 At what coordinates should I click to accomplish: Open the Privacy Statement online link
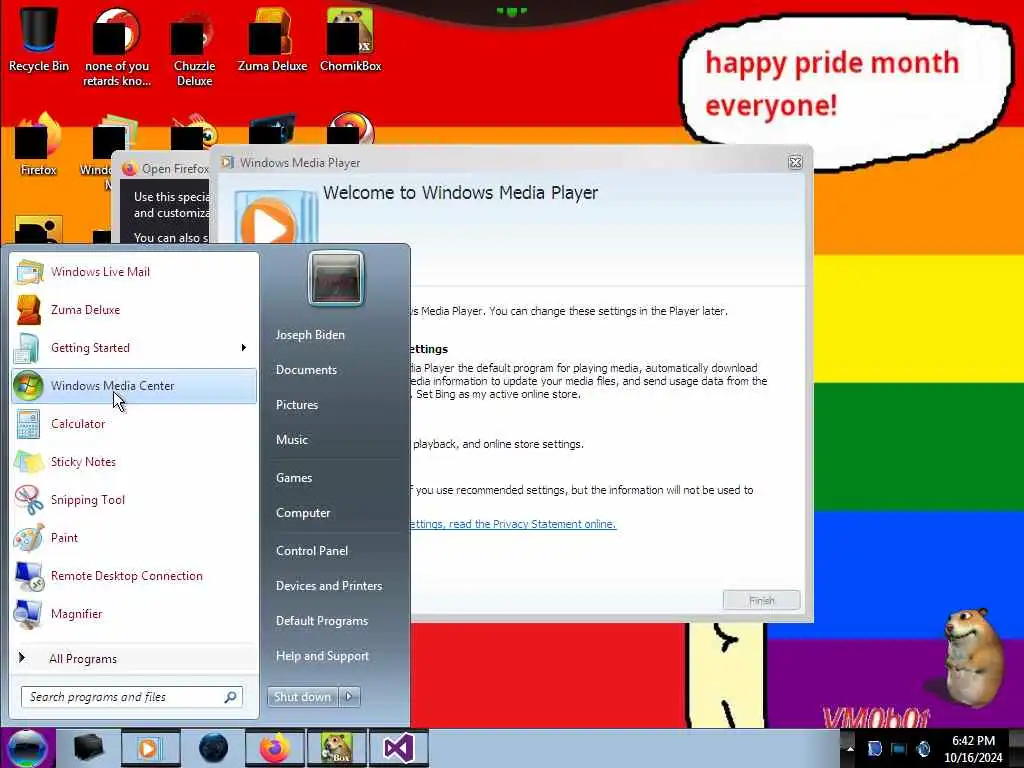pos(512,524)
